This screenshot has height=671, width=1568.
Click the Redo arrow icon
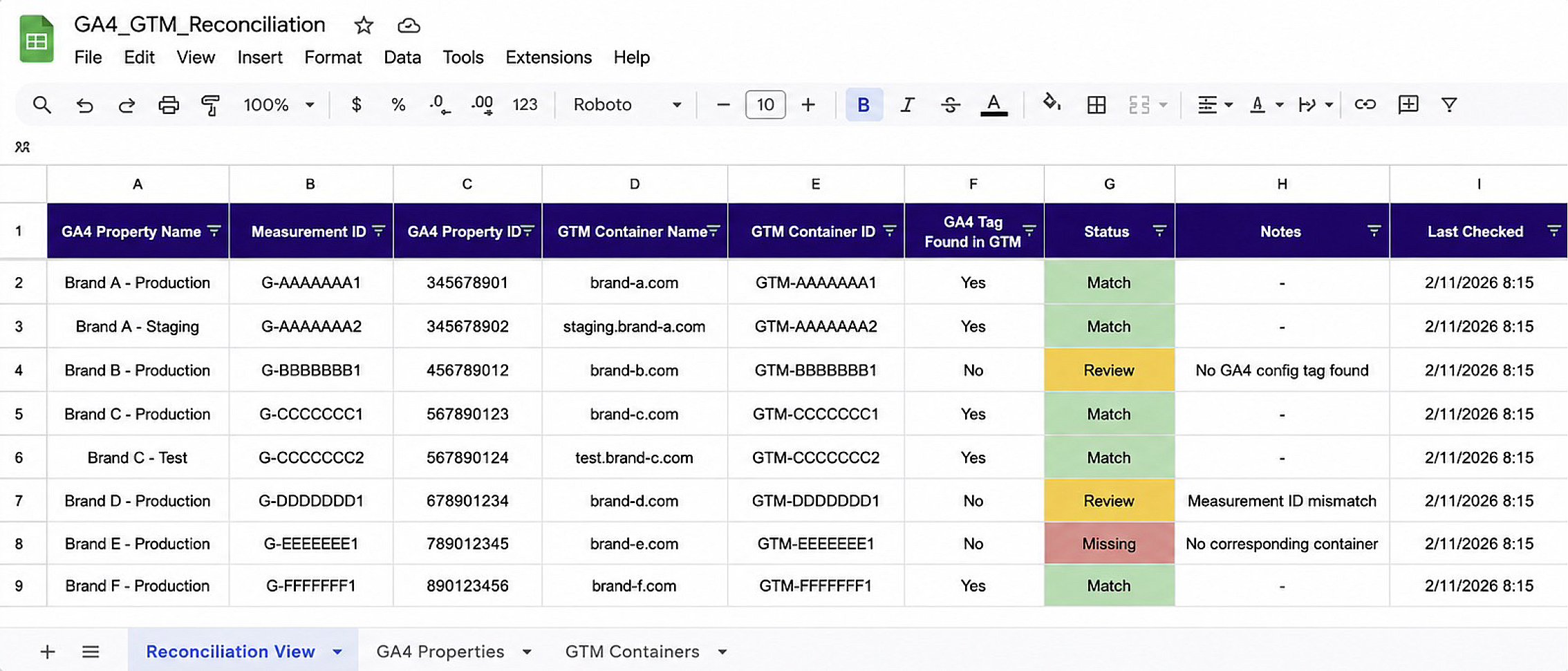pos(127,105)
